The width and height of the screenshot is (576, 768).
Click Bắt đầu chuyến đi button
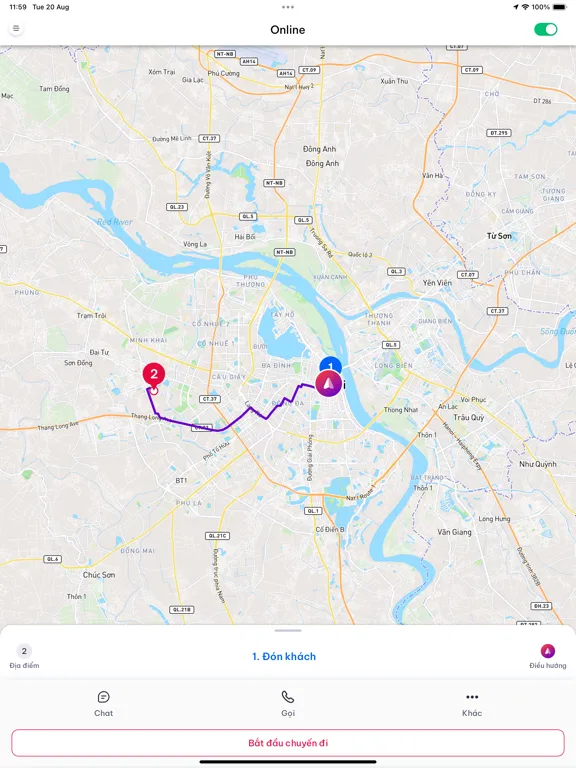tap(288, 743)
